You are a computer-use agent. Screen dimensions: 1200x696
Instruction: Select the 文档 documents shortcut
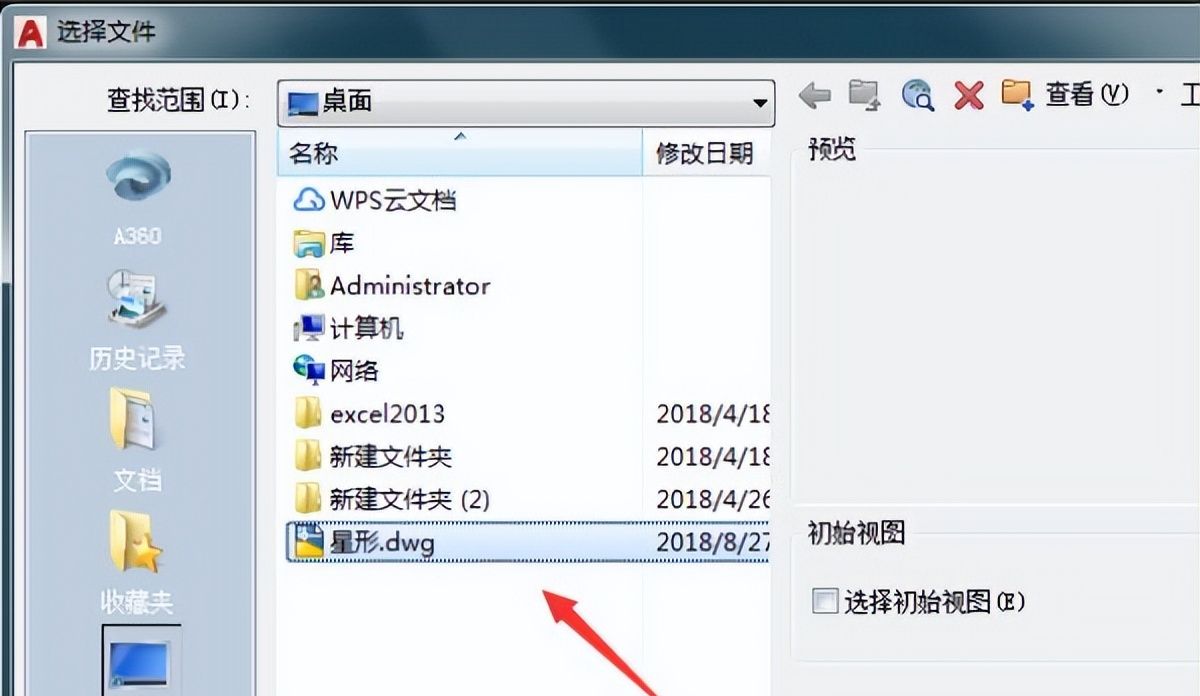137,441
